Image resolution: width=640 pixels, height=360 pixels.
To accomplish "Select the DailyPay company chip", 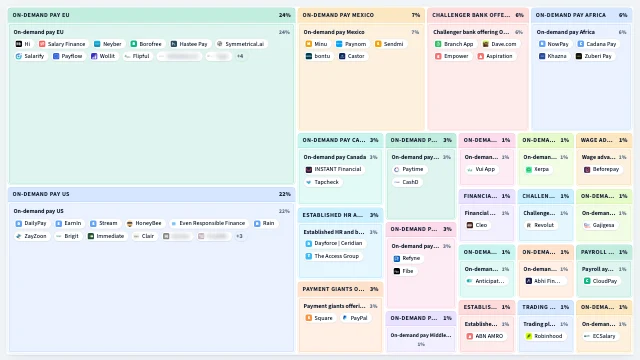I will tap(31, 223).
